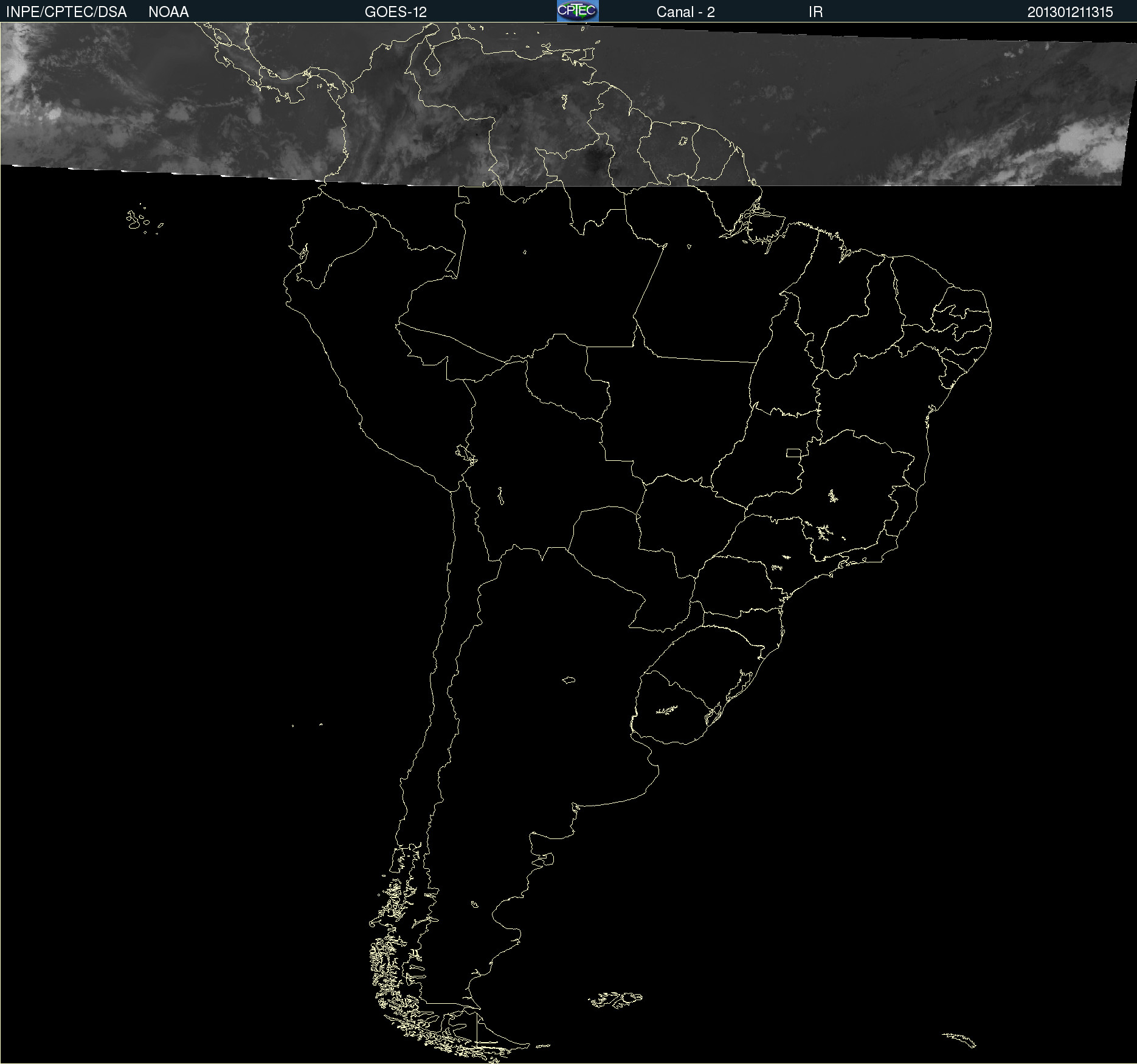The width and height of the screenshot is (1137, 1064).
Task: Click the infrared satellite image strip
Action: coord(568,103)
